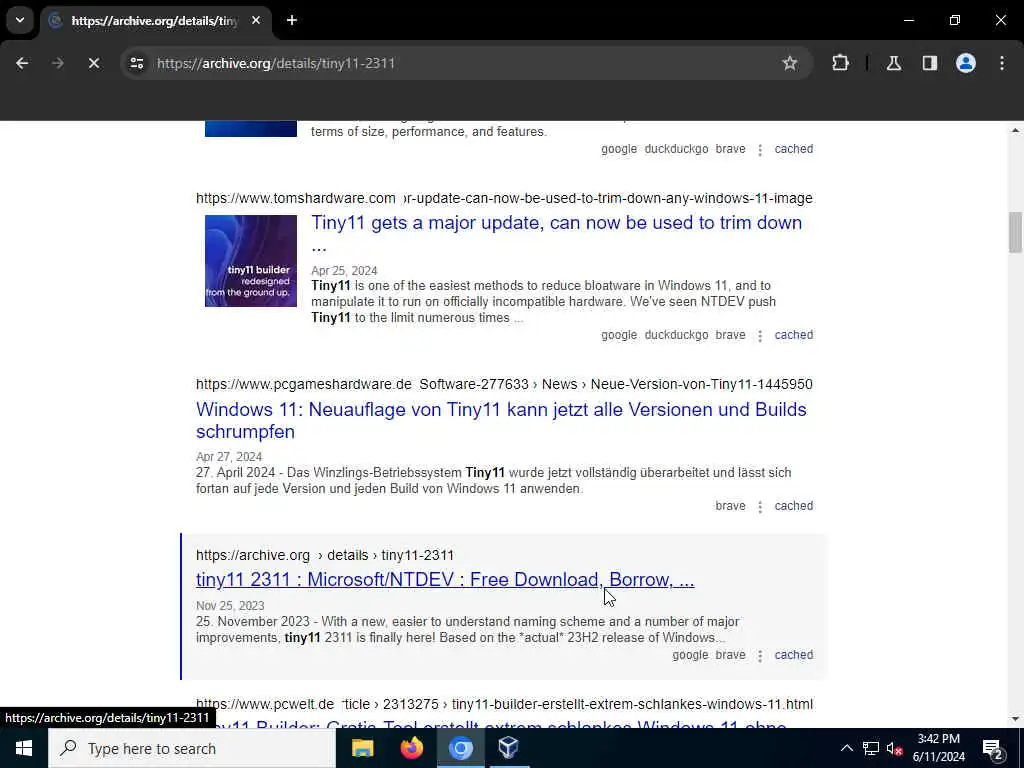
Task: Open cached version of Tom's Hardware result
Action: (x=793, y=335)
